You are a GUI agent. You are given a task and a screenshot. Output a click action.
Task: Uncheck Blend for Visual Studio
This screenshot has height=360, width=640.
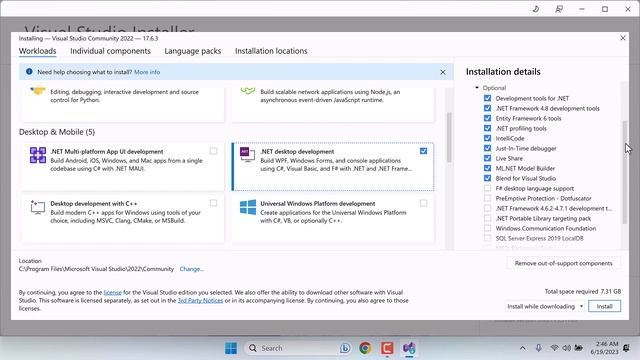[487, 178]
